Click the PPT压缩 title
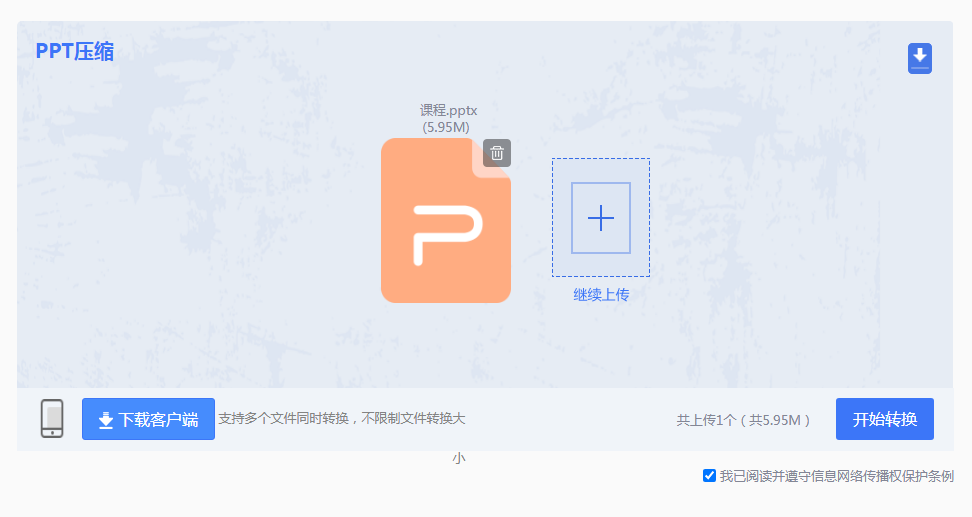This screenshot has width=972, height=517. [x=75, y=51]
